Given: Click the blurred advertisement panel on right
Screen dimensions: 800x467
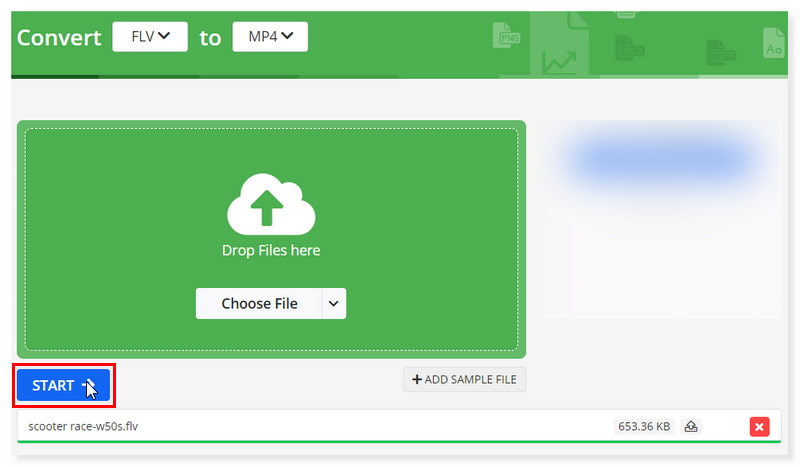Looking at the screenshot, I should [x=660, y=220].
